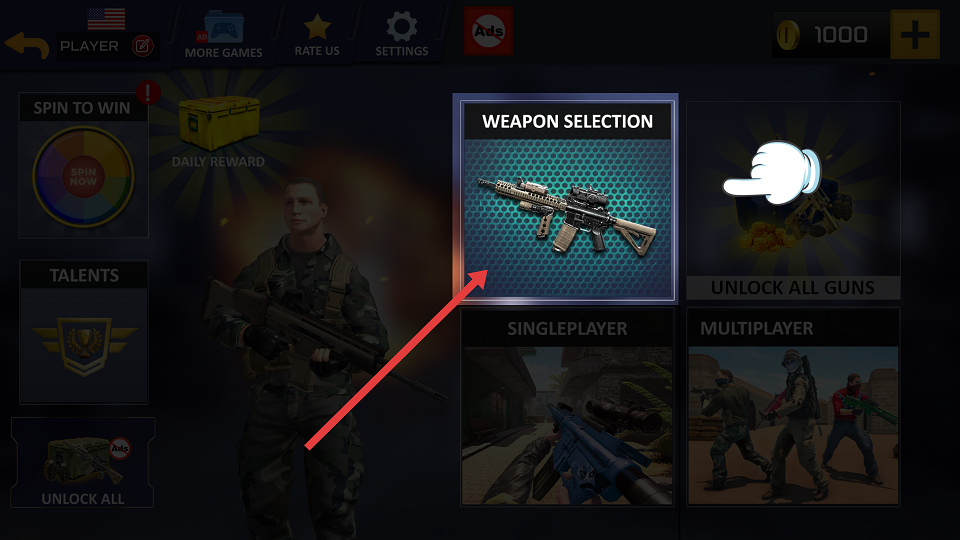960x540 pixels.
Task: Open the Weapon Selection tile
Action: 567,200
